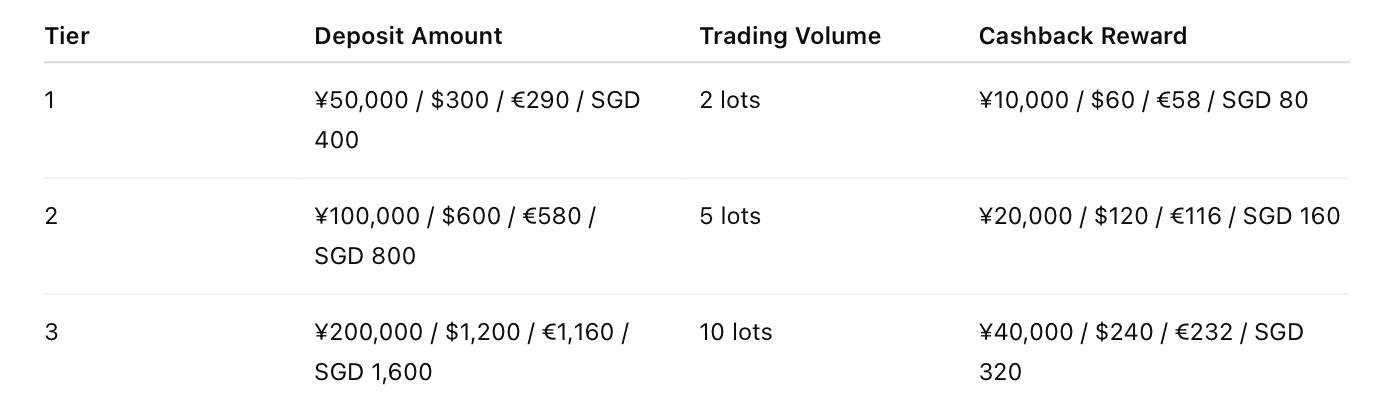The image size is (1388, 420).
Task: Click the Trading Volume column header
Action: tap(790, 36)
